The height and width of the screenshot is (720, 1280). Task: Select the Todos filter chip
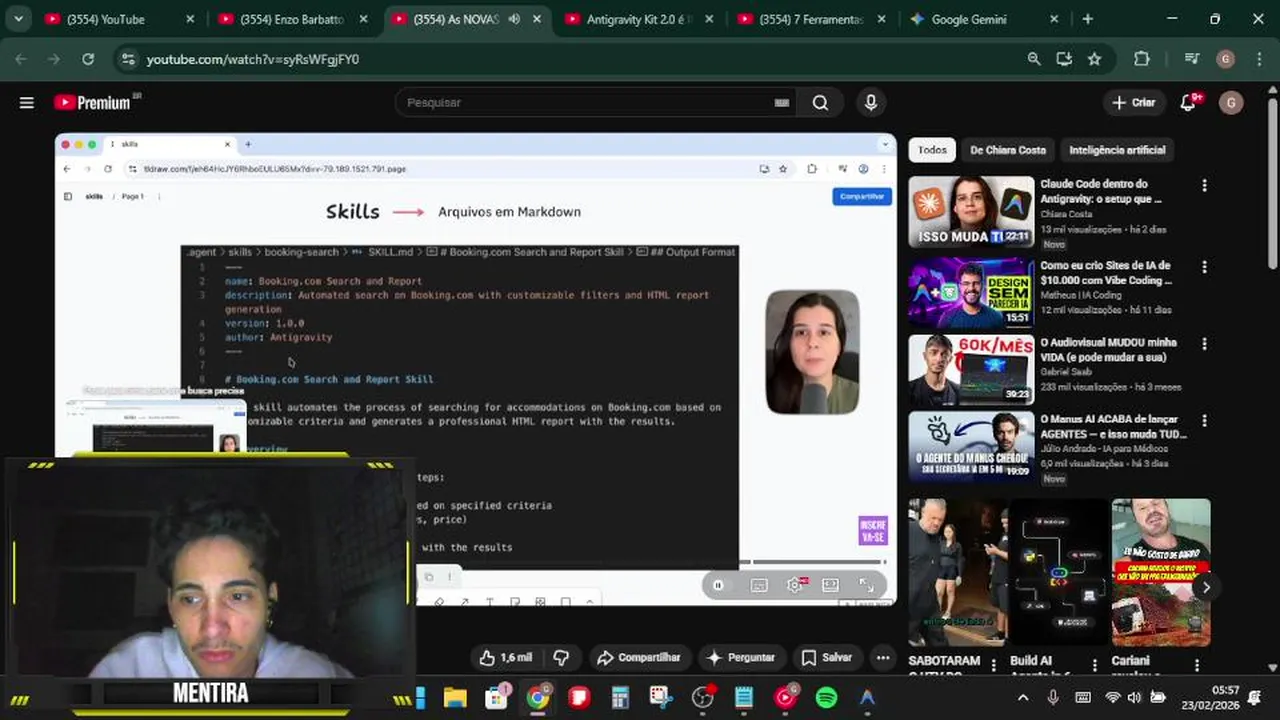(x=932, y=150)
